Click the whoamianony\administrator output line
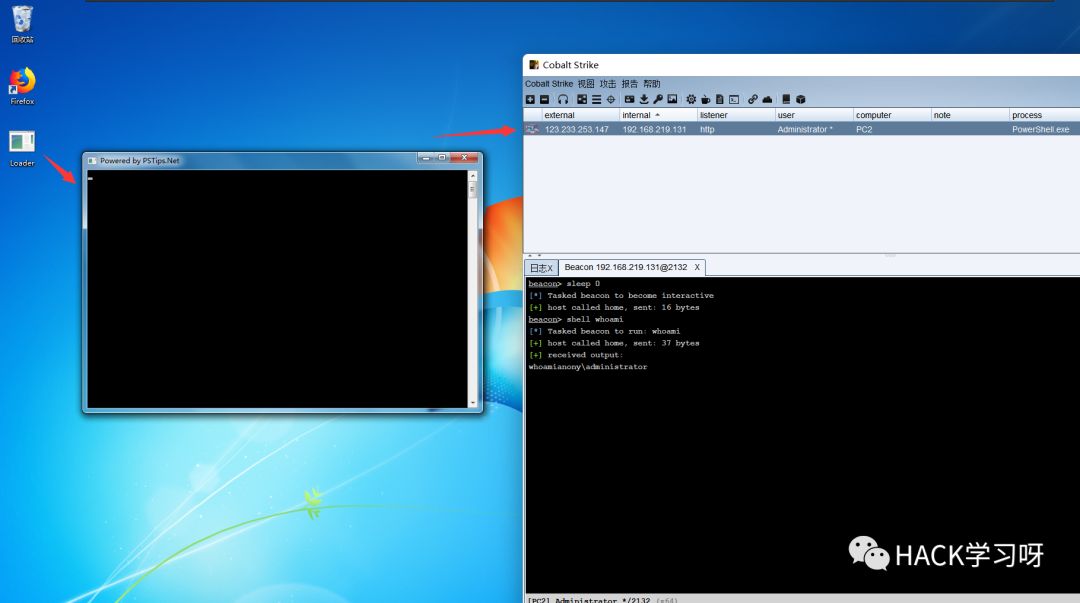Image resolution: width=1080 pixels, height=603 pixels. click(x=588, y=367)
